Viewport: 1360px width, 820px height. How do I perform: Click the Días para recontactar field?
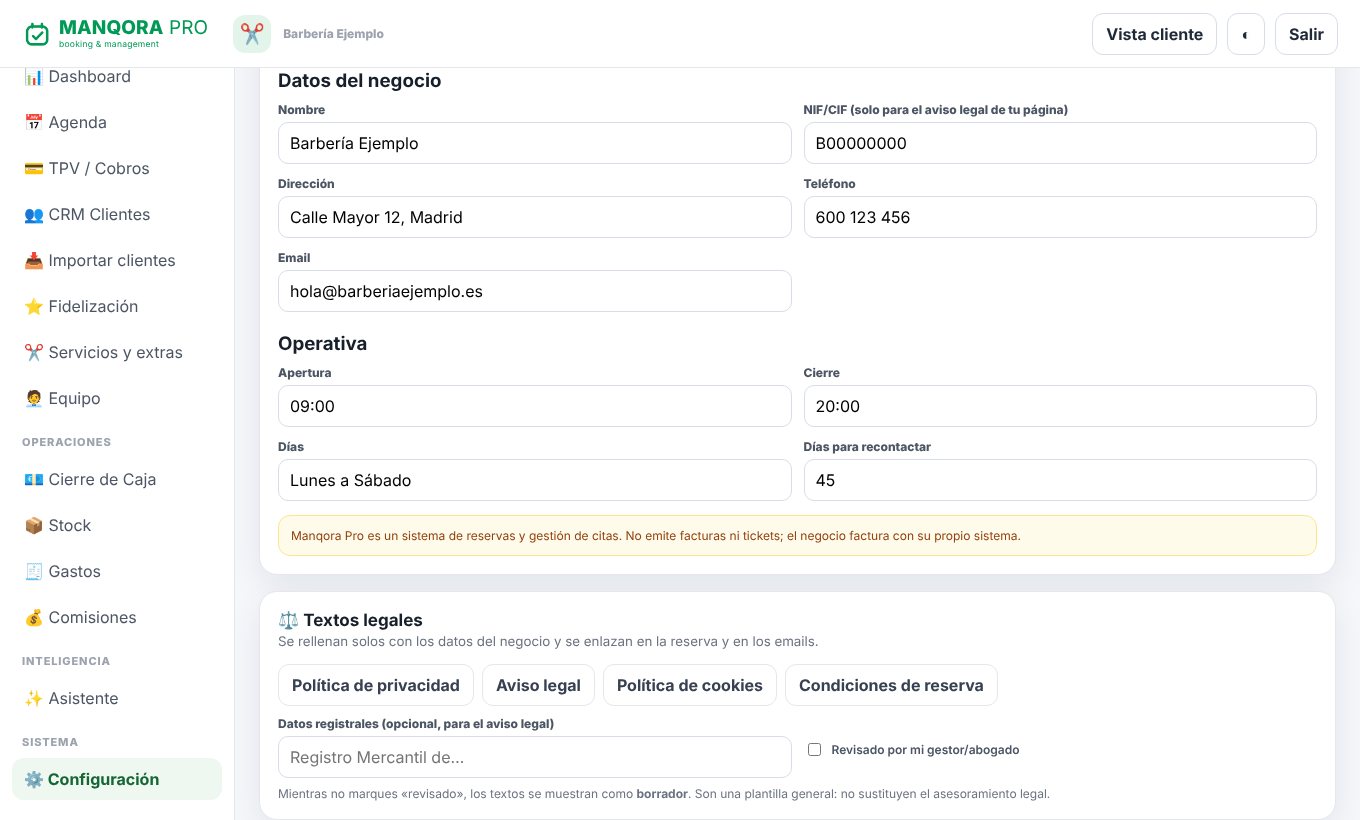coord(1060,480)
